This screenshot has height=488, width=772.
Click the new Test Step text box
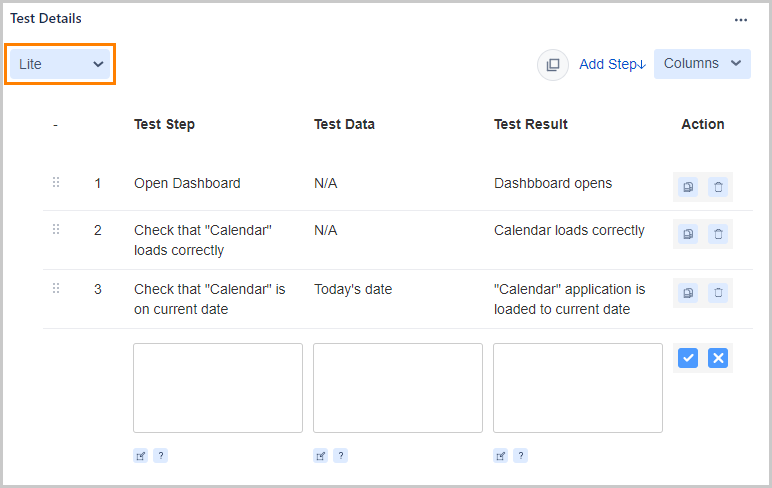pyautogui.click(x=218, y=388)
